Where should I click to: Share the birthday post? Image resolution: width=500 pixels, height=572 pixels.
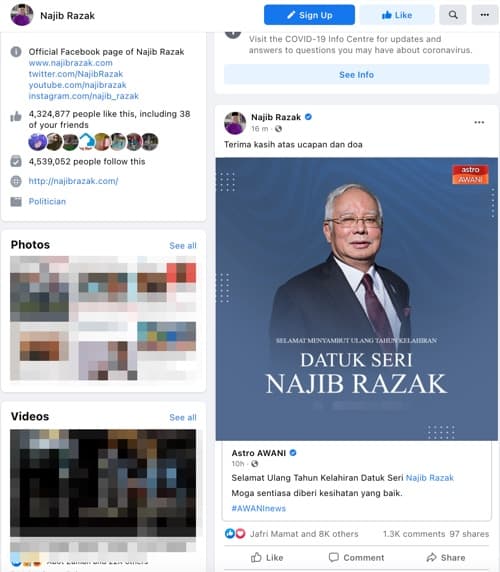(x=446, y=557)
